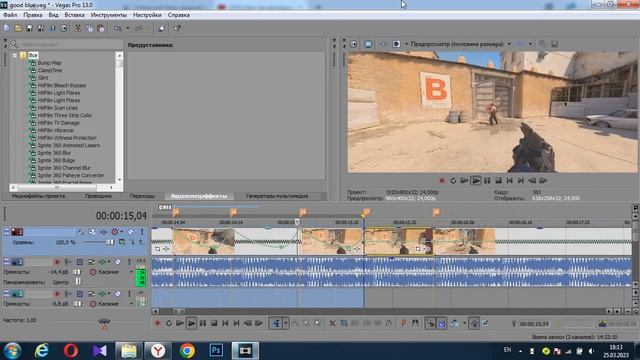The width and height of the screenshot is (640, 360).
Task: Open the edit tool dropdown arrow in the timeline toolbar
Action: pyautogui.click(x=286, y=323)
